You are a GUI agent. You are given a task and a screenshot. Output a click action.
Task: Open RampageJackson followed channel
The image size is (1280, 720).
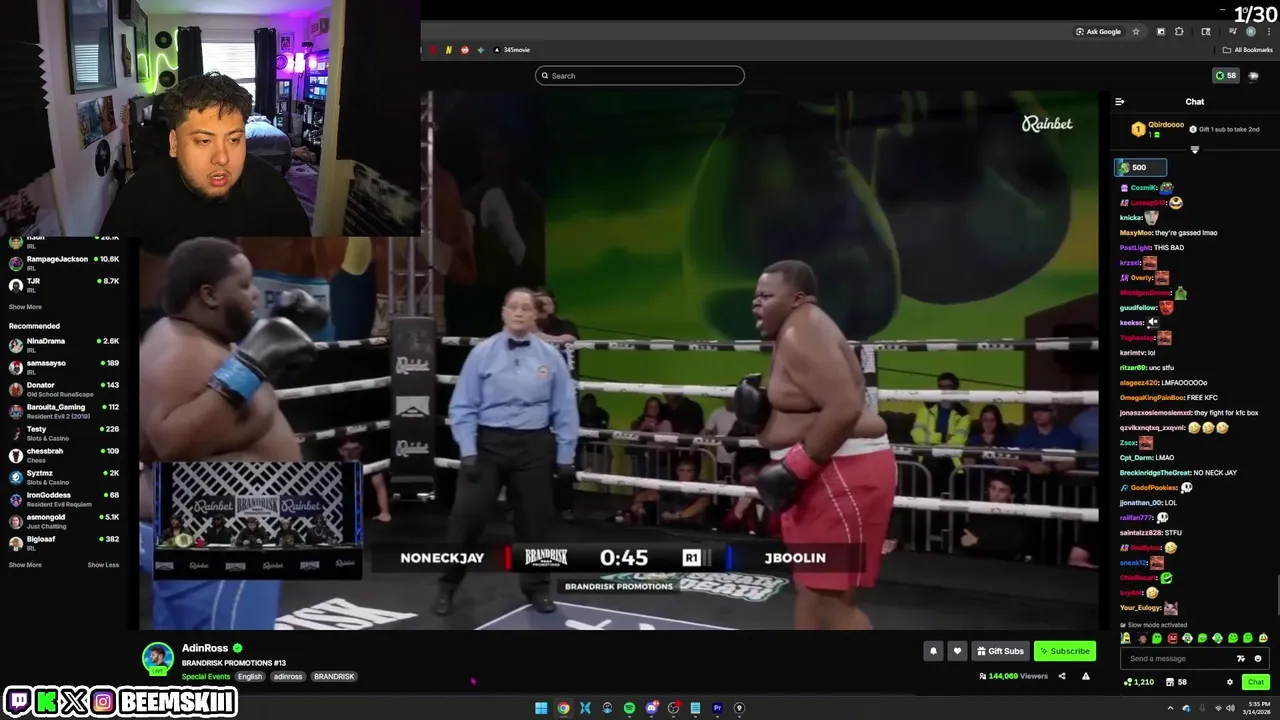(x=64, y=263)
